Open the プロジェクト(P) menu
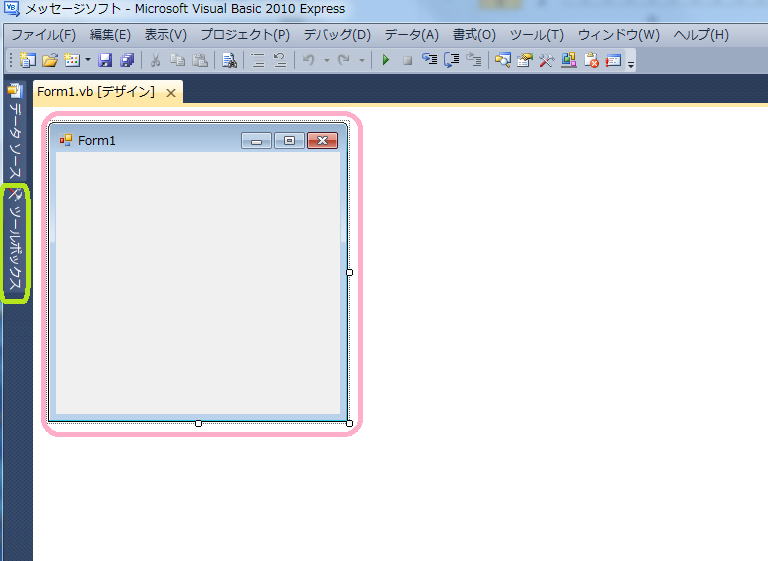The width and height of the screenshot is (768, 561). point(245,35)
